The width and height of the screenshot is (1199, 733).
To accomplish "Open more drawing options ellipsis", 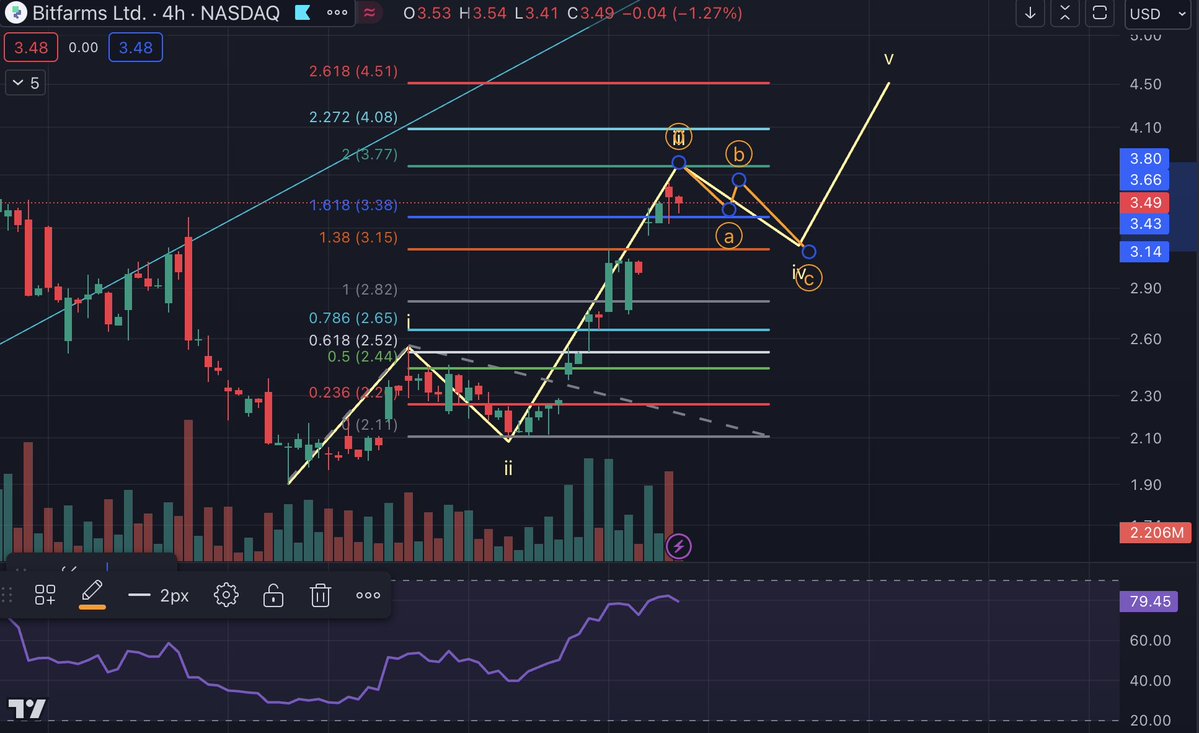I will [x=368, y=595].
